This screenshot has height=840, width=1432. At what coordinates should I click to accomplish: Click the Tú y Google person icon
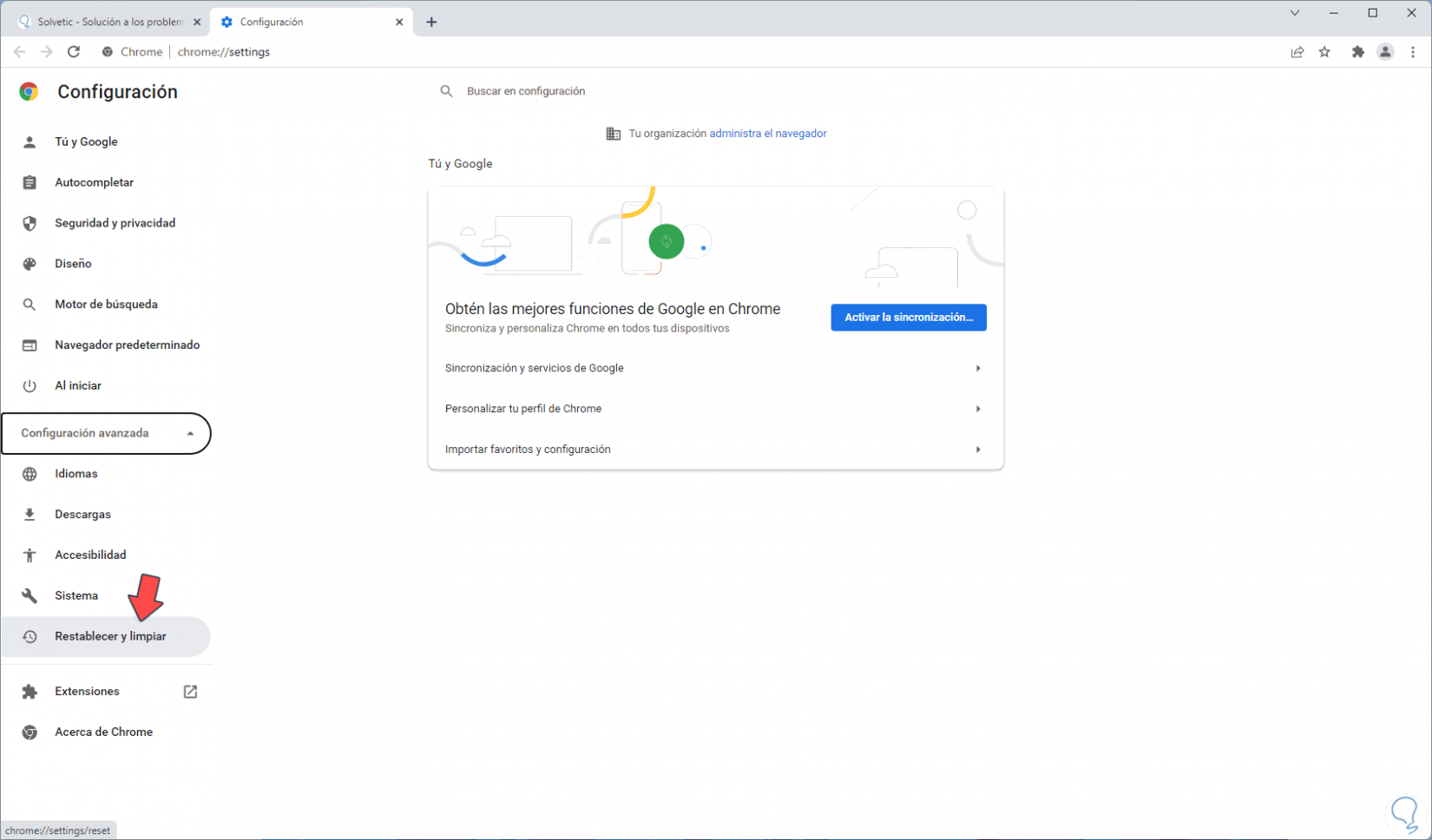pyautogui.click(x=30, y=142)
